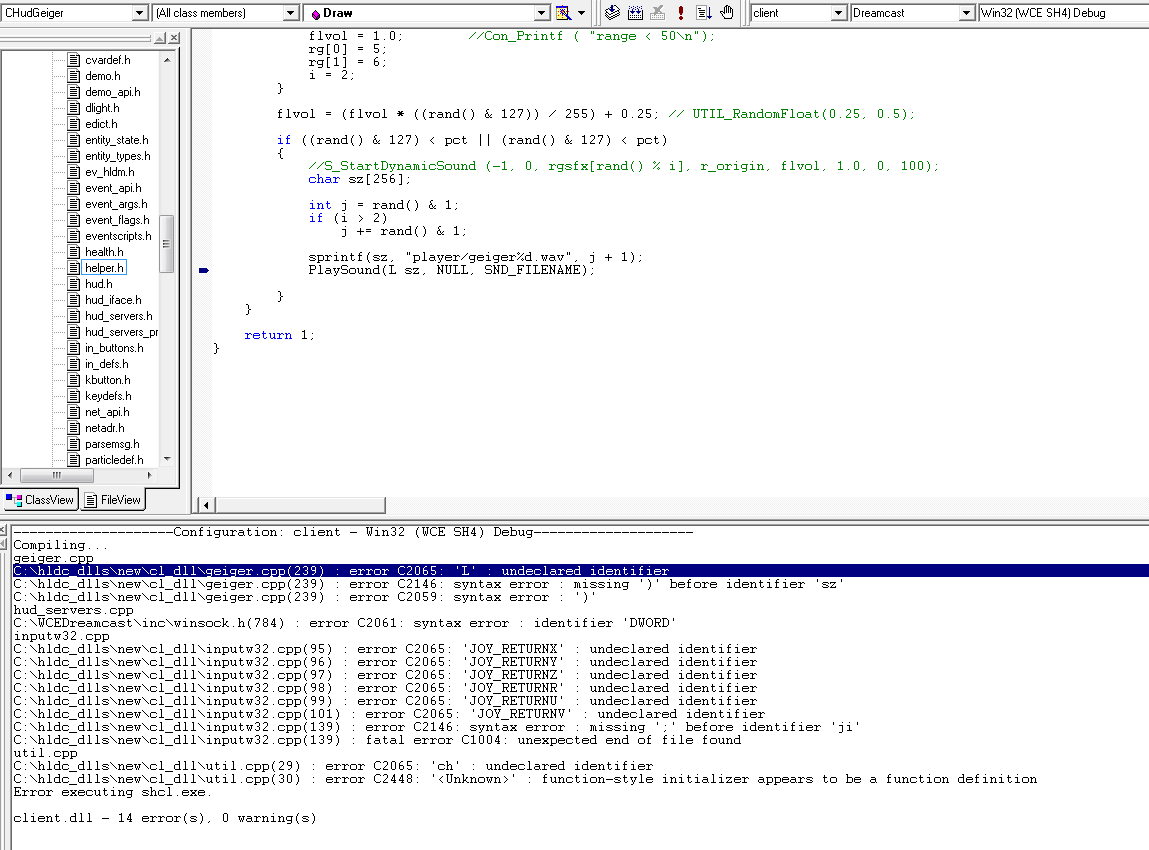This screenshot has width=1149, height=850.
Task: Click the fatal error C1004 output line
Action: point(377,740)
